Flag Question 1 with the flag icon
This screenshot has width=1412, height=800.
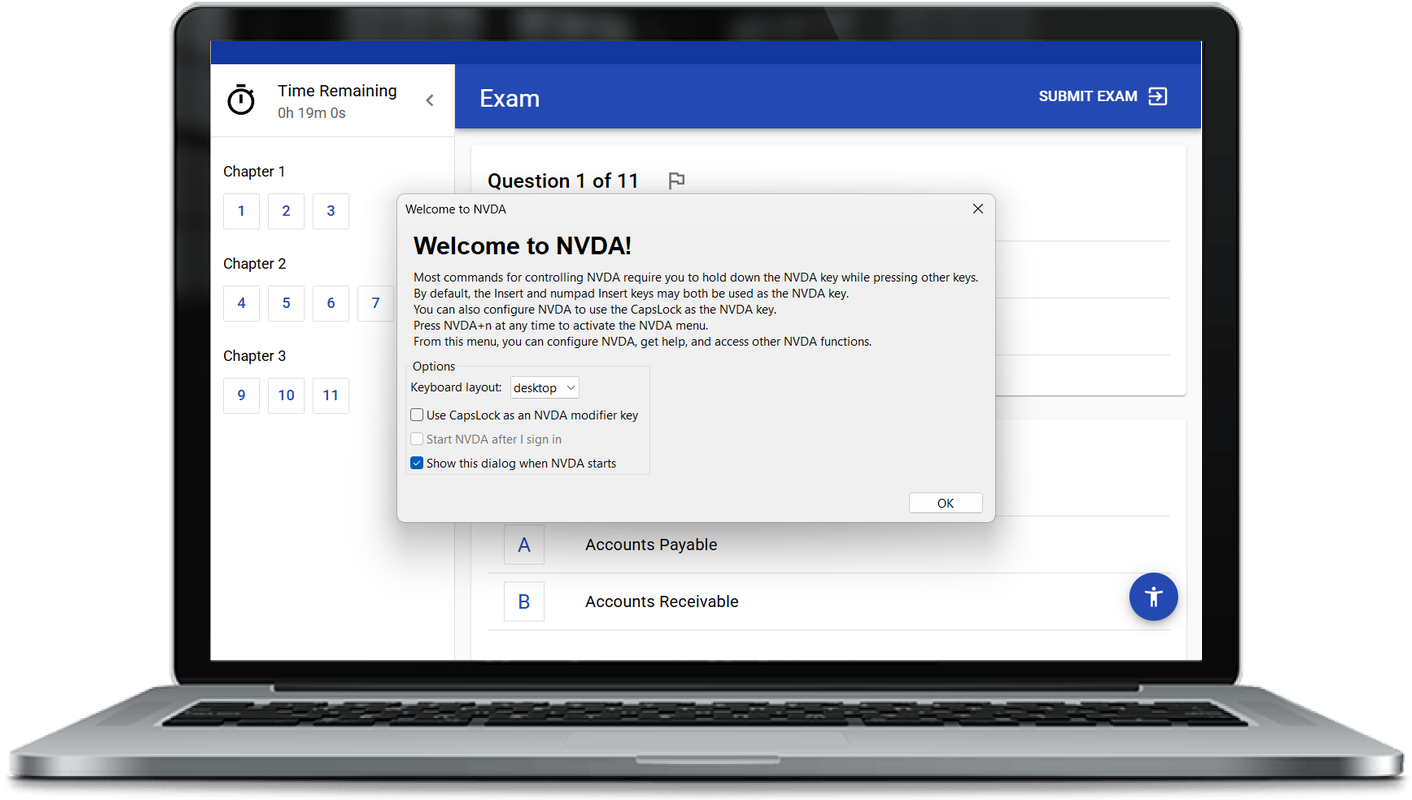(677, 181)
